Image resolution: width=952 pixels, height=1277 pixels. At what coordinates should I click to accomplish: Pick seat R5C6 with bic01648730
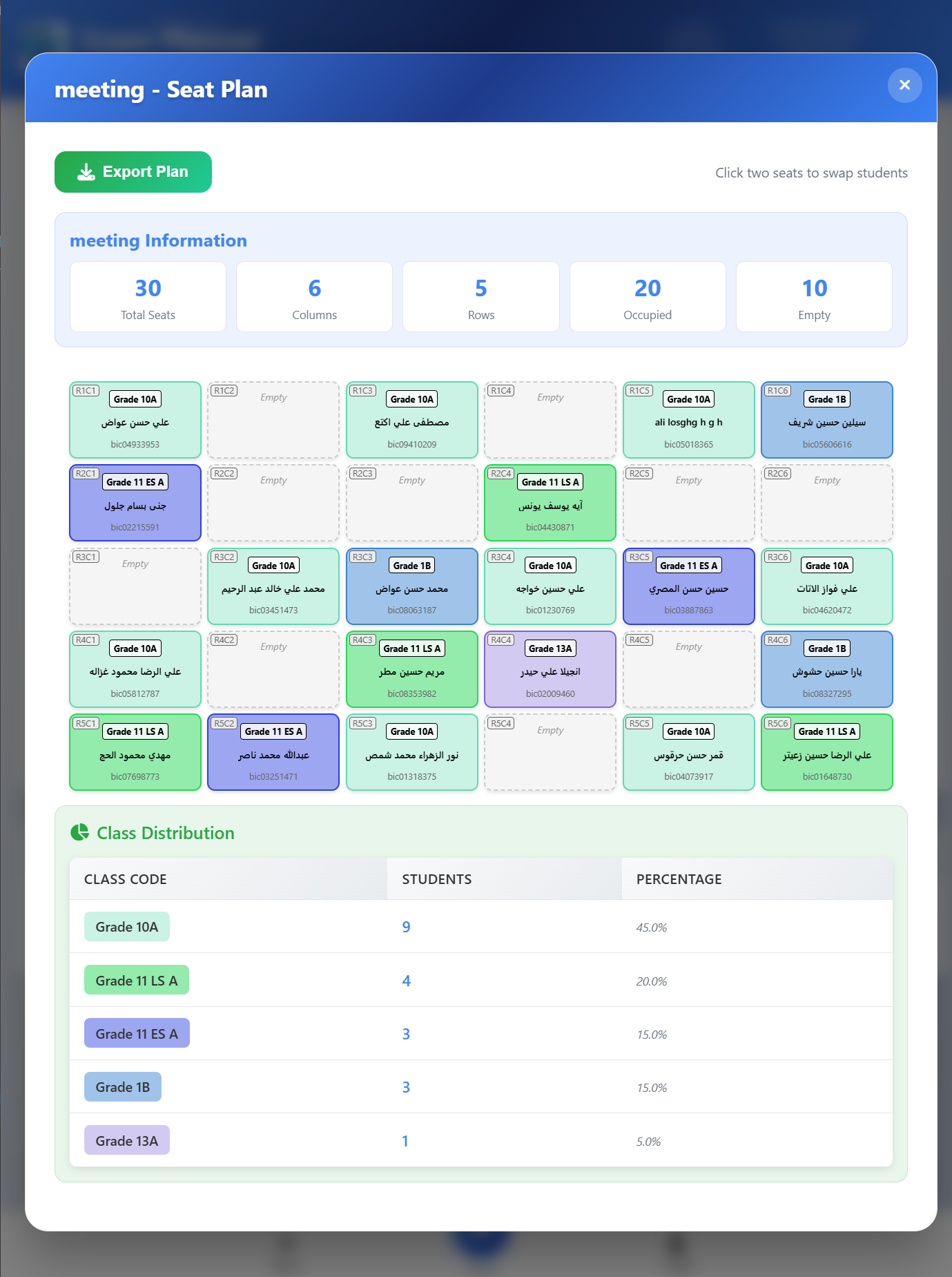tap(827, 752)
